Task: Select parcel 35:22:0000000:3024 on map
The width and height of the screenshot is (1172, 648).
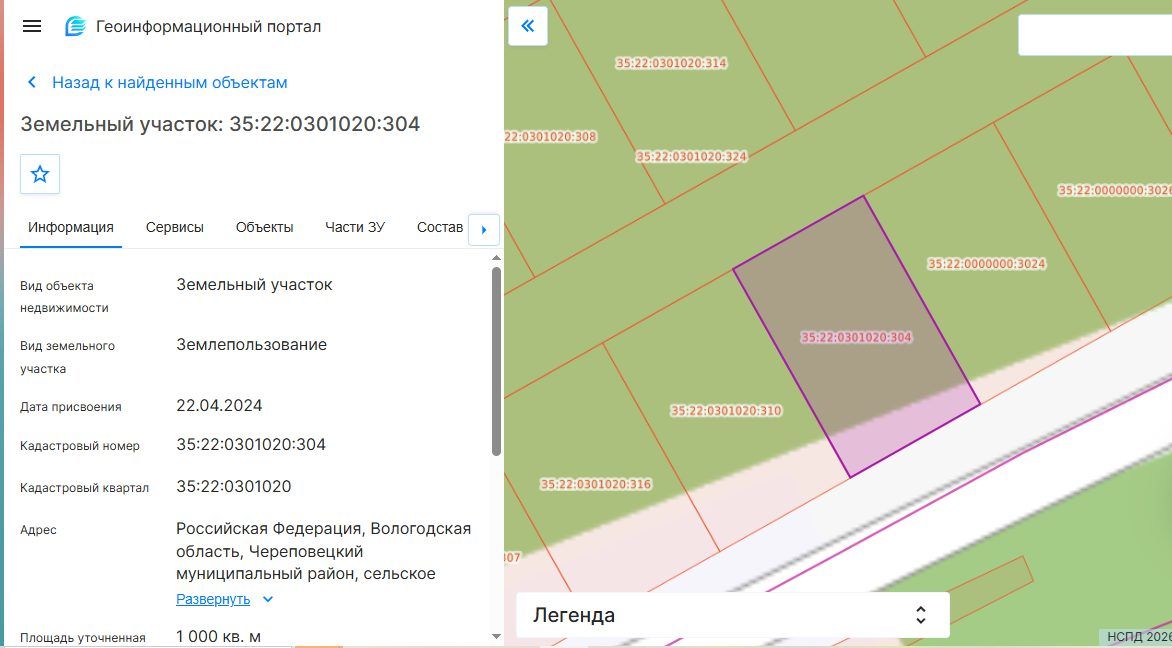Action: click(987, 264)
